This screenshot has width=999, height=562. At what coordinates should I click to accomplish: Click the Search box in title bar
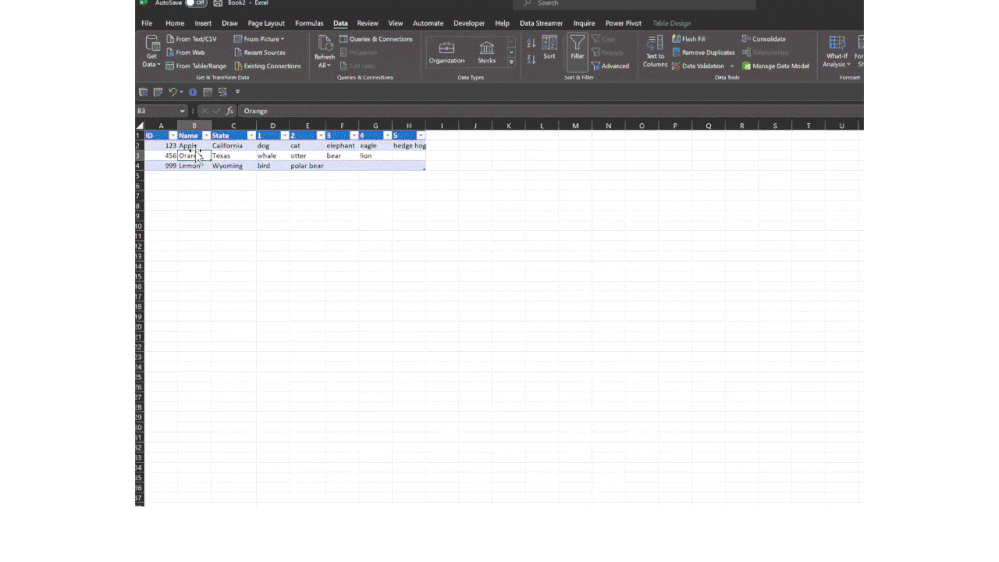[x=635, y=4]
